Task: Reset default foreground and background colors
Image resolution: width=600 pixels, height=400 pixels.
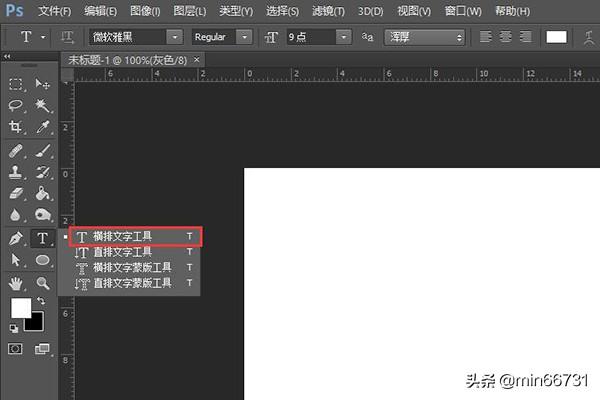Action: [14, 328]
